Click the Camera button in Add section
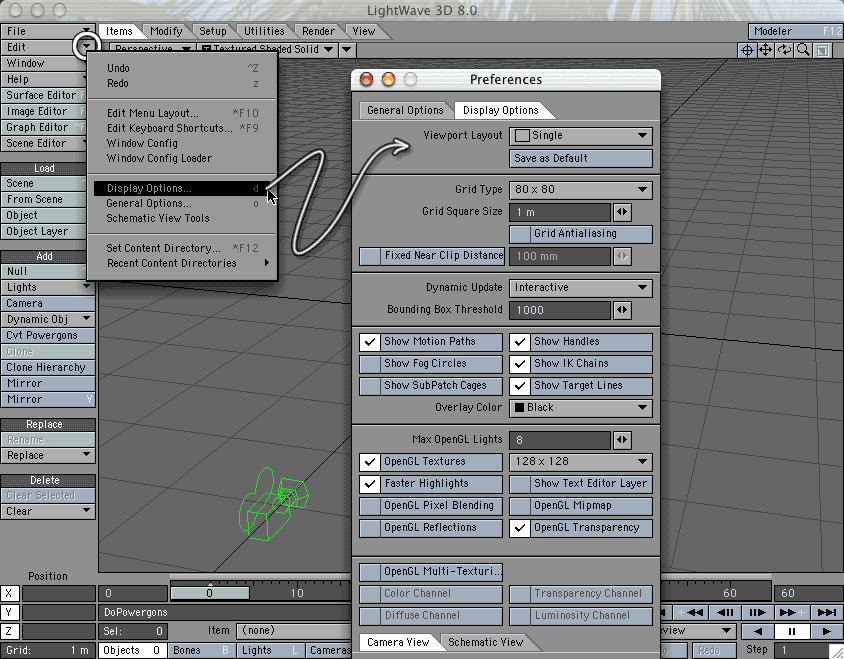Screen dimensions: 844x659 48,304
